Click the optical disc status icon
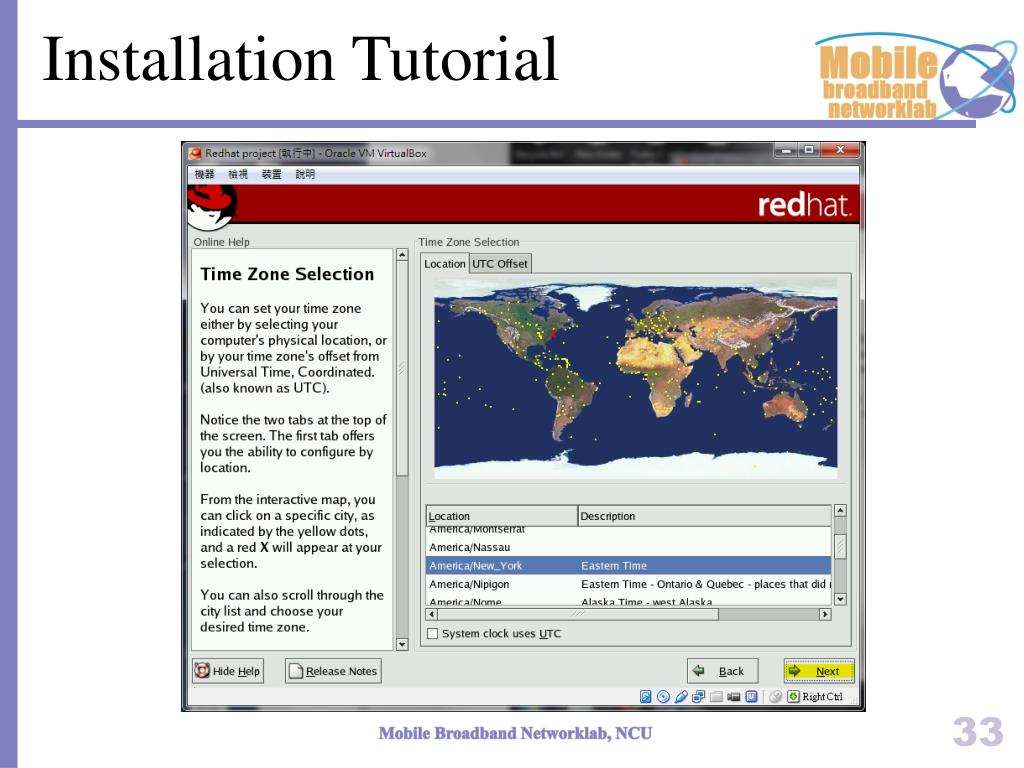 (x=664, y=696)
